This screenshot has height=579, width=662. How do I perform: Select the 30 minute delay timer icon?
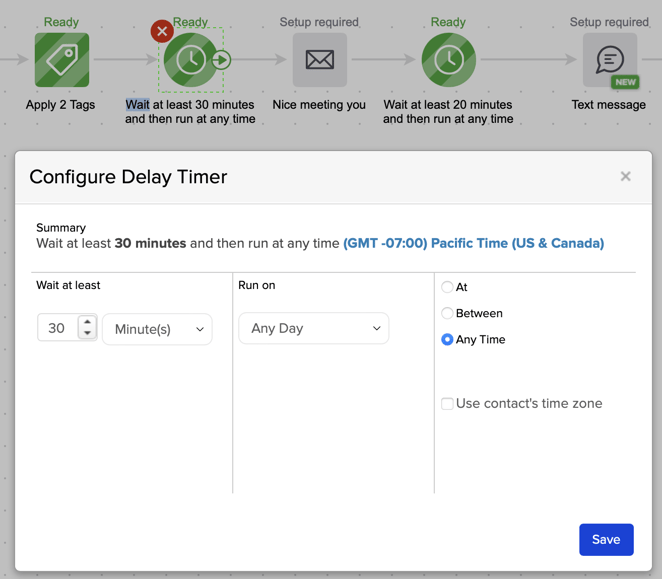click(x=189, y=60)
